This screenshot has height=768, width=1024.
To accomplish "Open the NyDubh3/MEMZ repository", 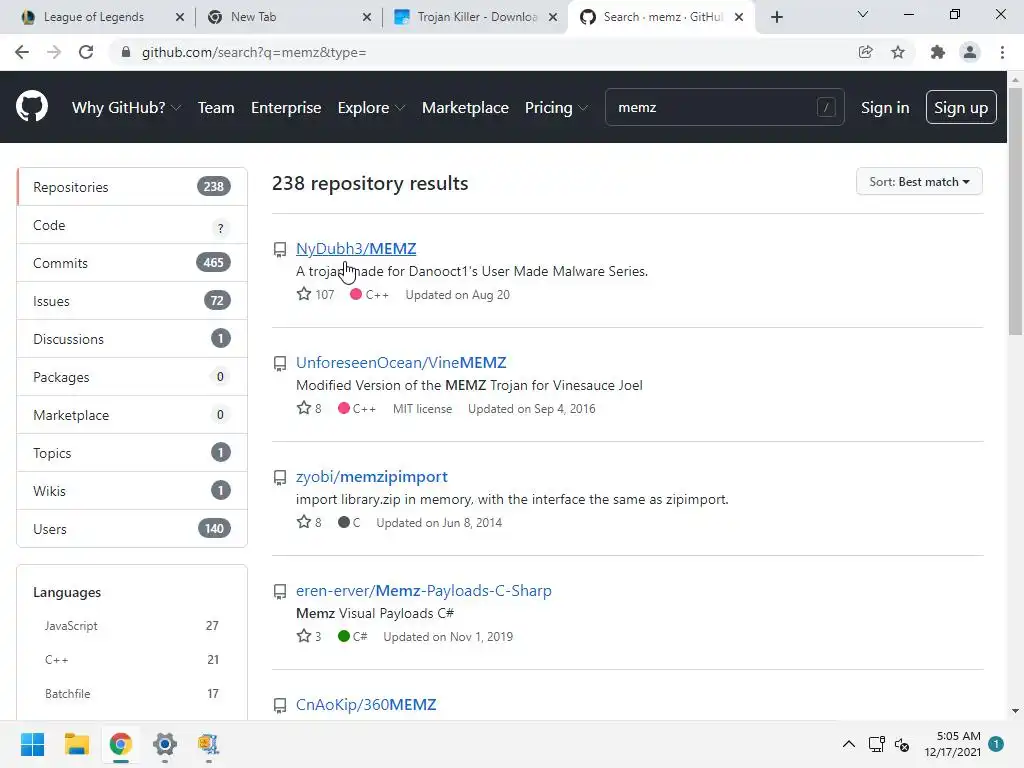I will tap(356, 249).
